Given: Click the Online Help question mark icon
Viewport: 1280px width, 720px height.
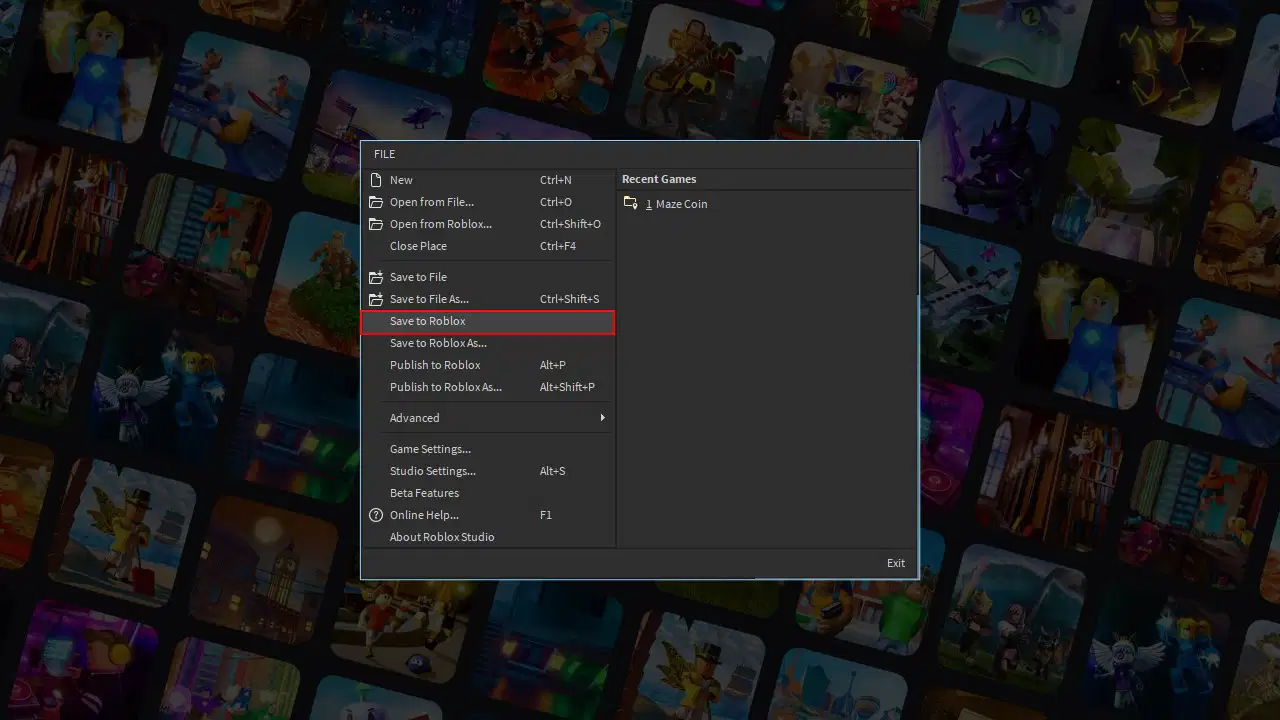Looking at the screenshot, I should [x=376, y=515].
